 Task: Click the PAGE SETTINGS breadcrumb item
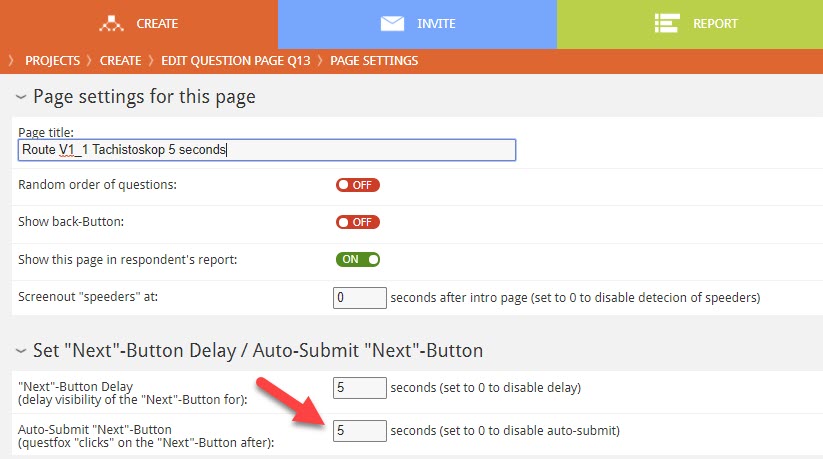point(374,61)
